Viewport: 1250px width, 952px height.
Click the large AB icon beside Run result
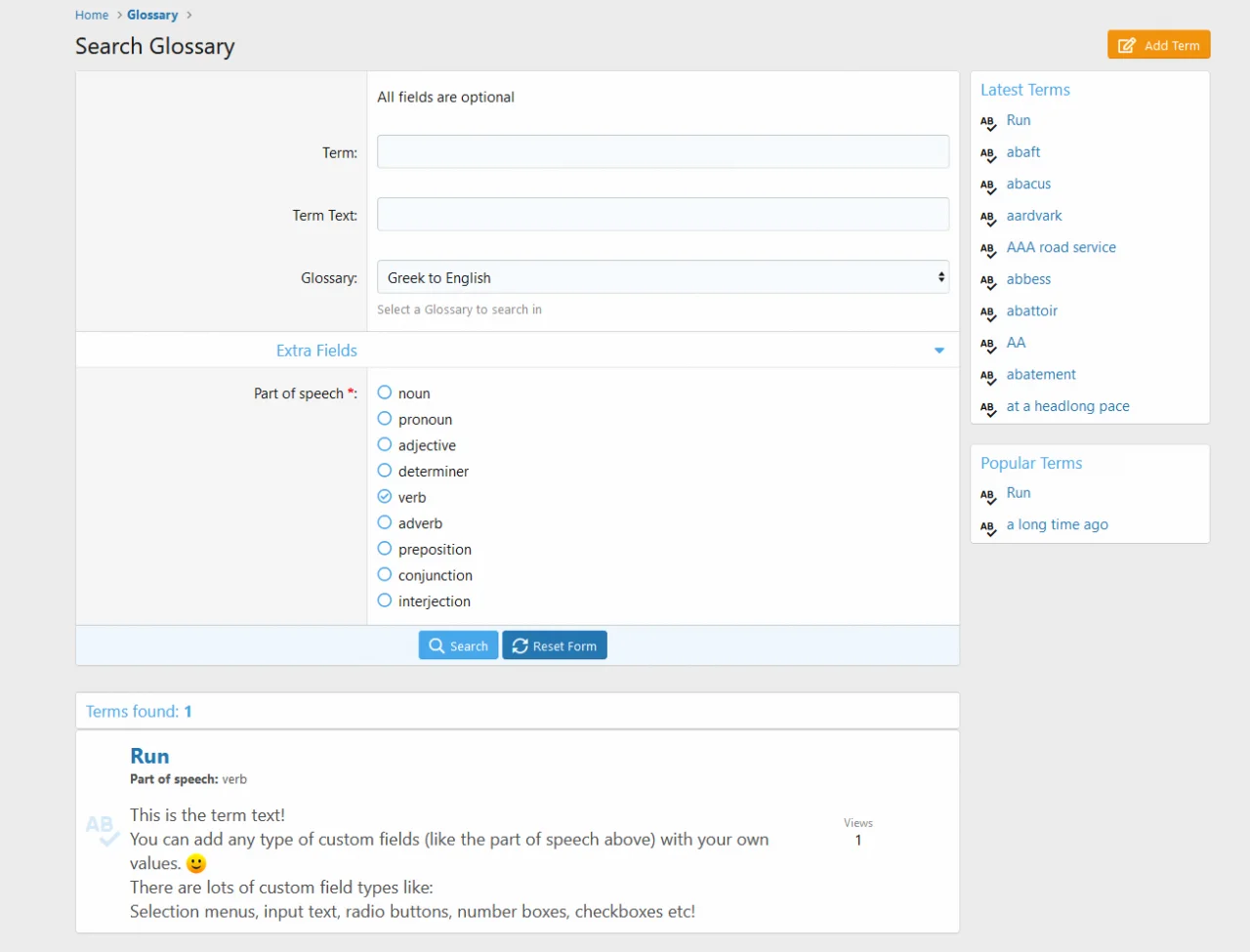103,830
